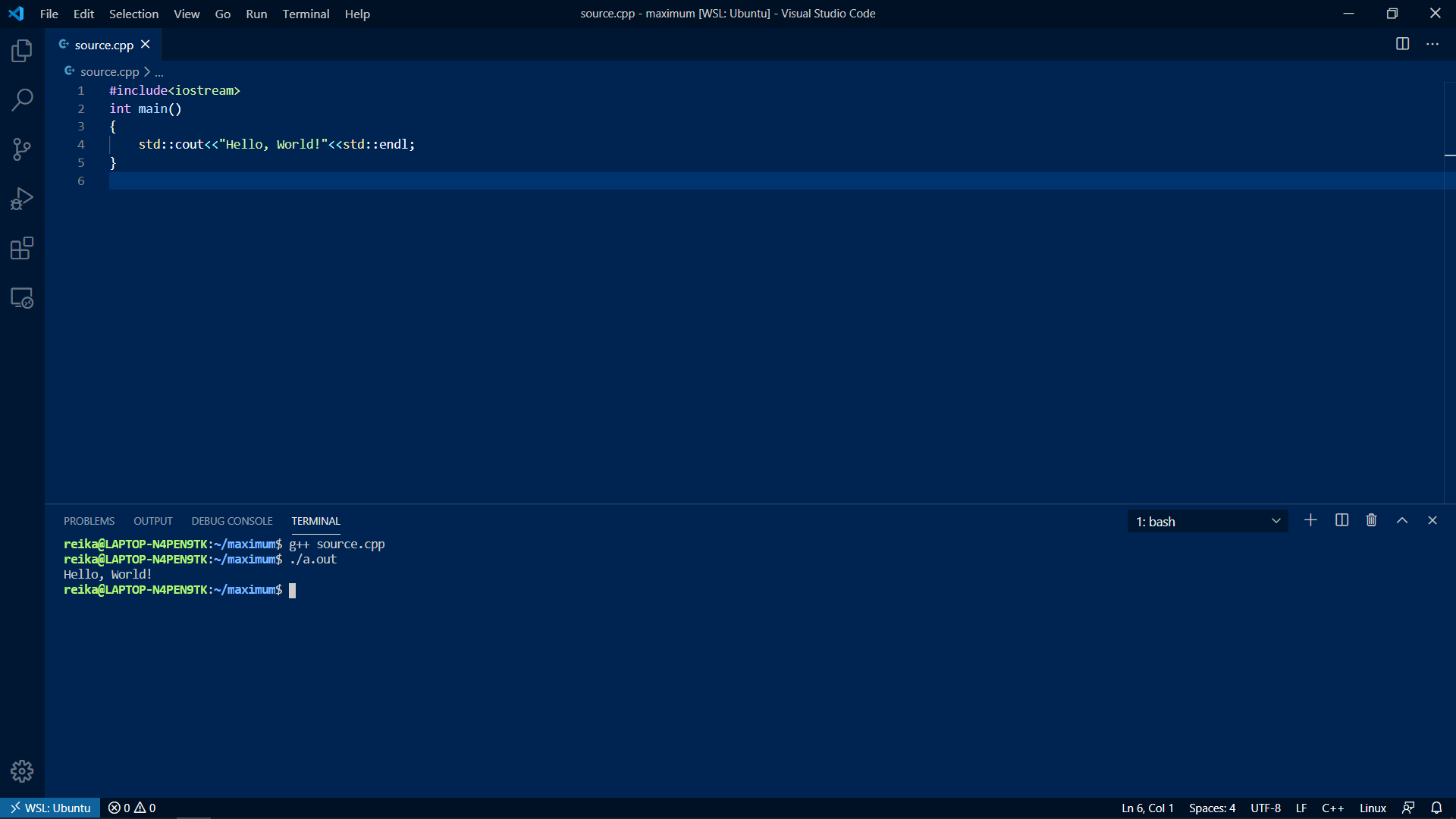This screenshot has height=819, width=1456.
Task: Maximize terminal panel size with chevron
Action: (x=1402, y=520)
